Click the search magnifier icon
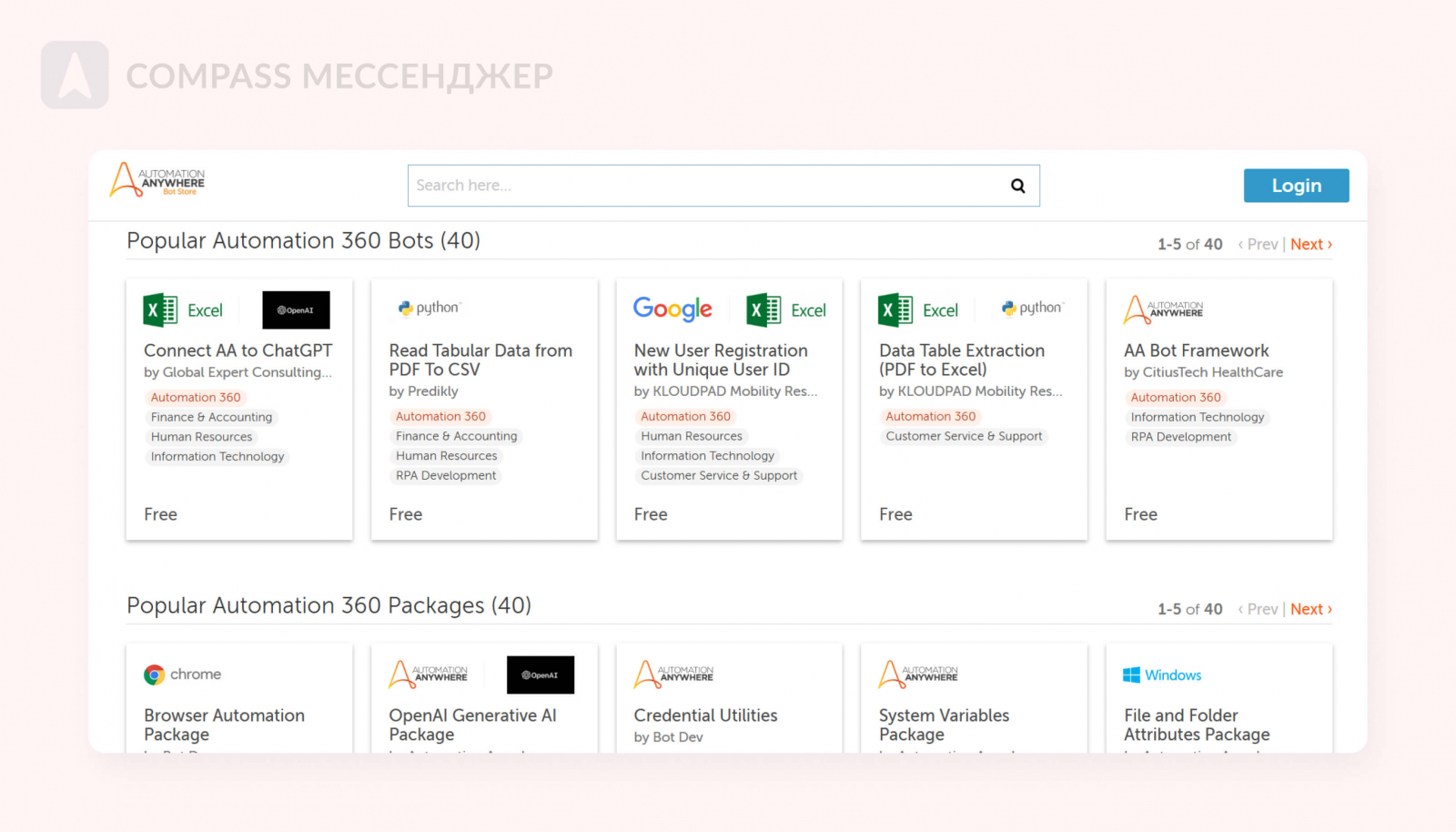The width and height of the screenshot is (1456, 832). pyautogui.click(x=1018, y=186)
